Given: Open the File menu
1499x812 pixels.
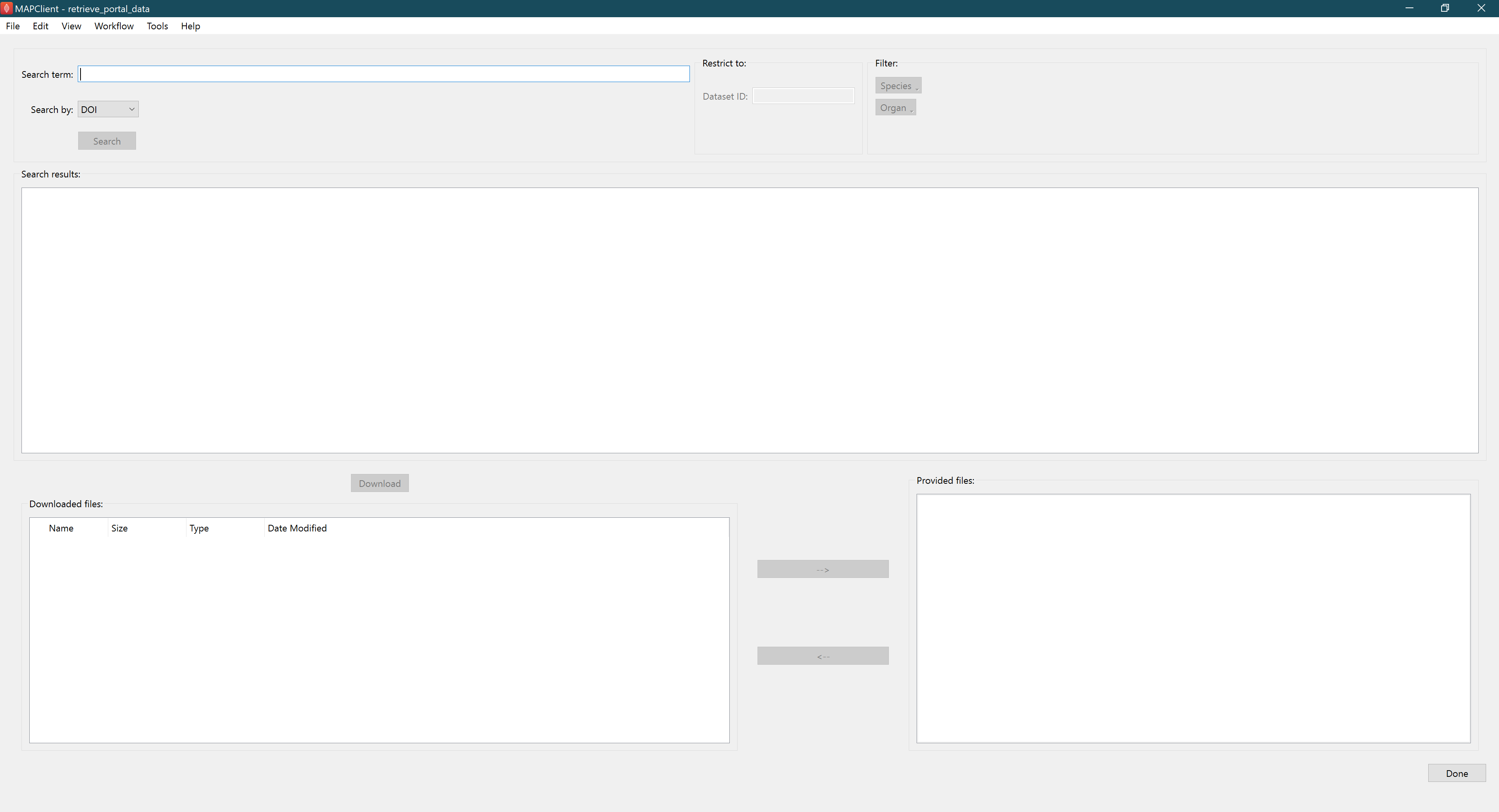Looking at the screenshot, I should 13,26.
